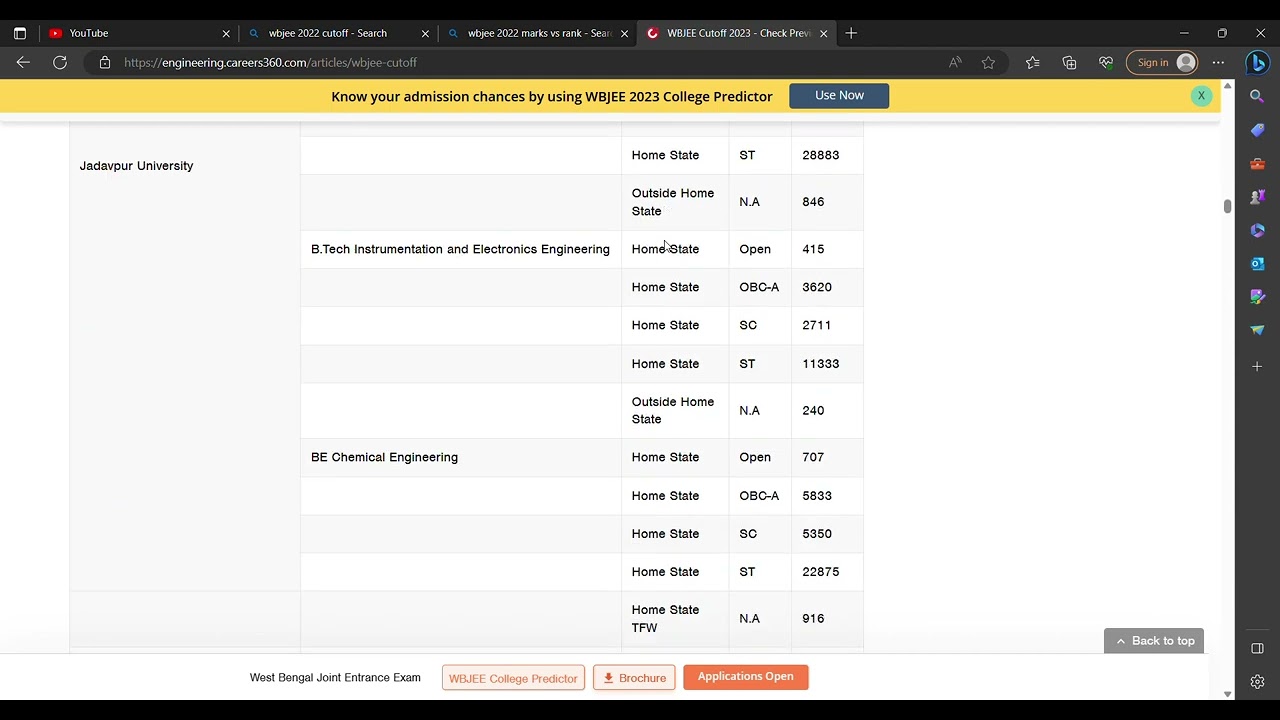Close the YouTube tab
The image size is (1280, 720).
(226, 33)
